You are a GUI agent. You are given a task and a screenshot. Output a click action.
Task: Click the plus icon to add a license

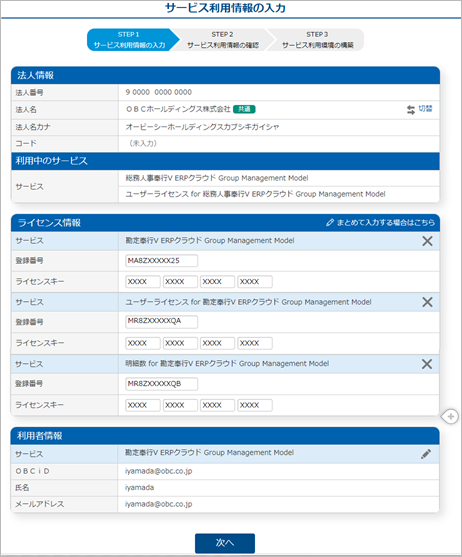click(450, 416)
